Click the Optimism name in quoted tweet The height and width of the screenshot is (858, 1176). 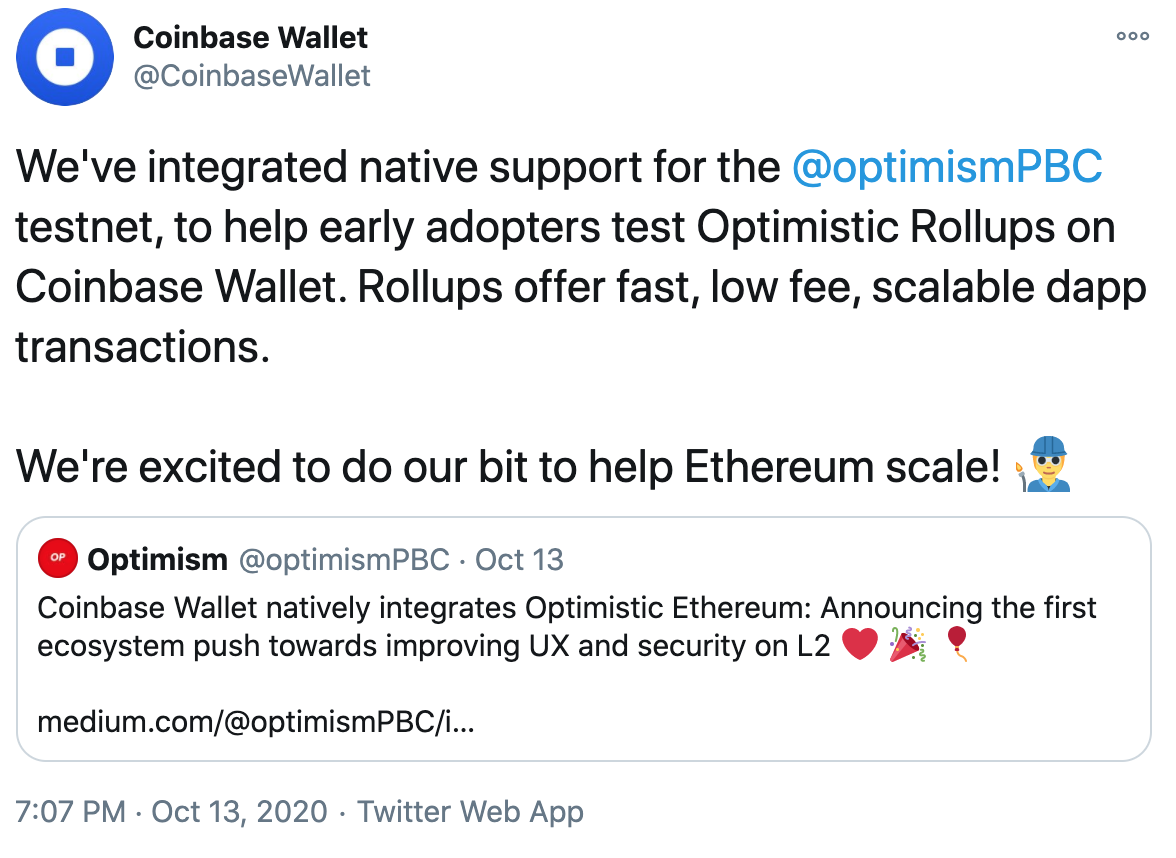[158, 559]
